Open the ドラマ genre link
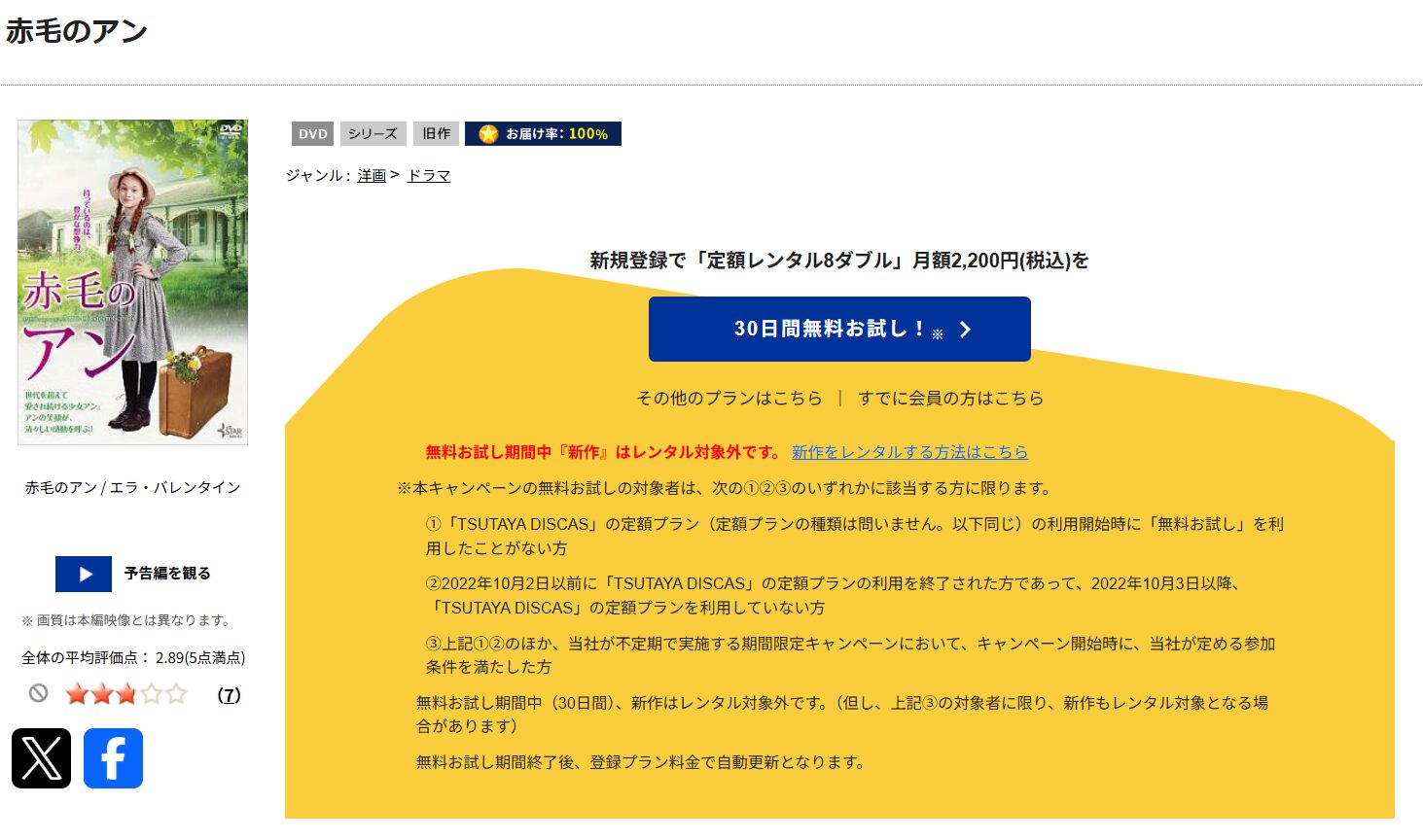This screenshot has width=1423, height=840. 428,176
